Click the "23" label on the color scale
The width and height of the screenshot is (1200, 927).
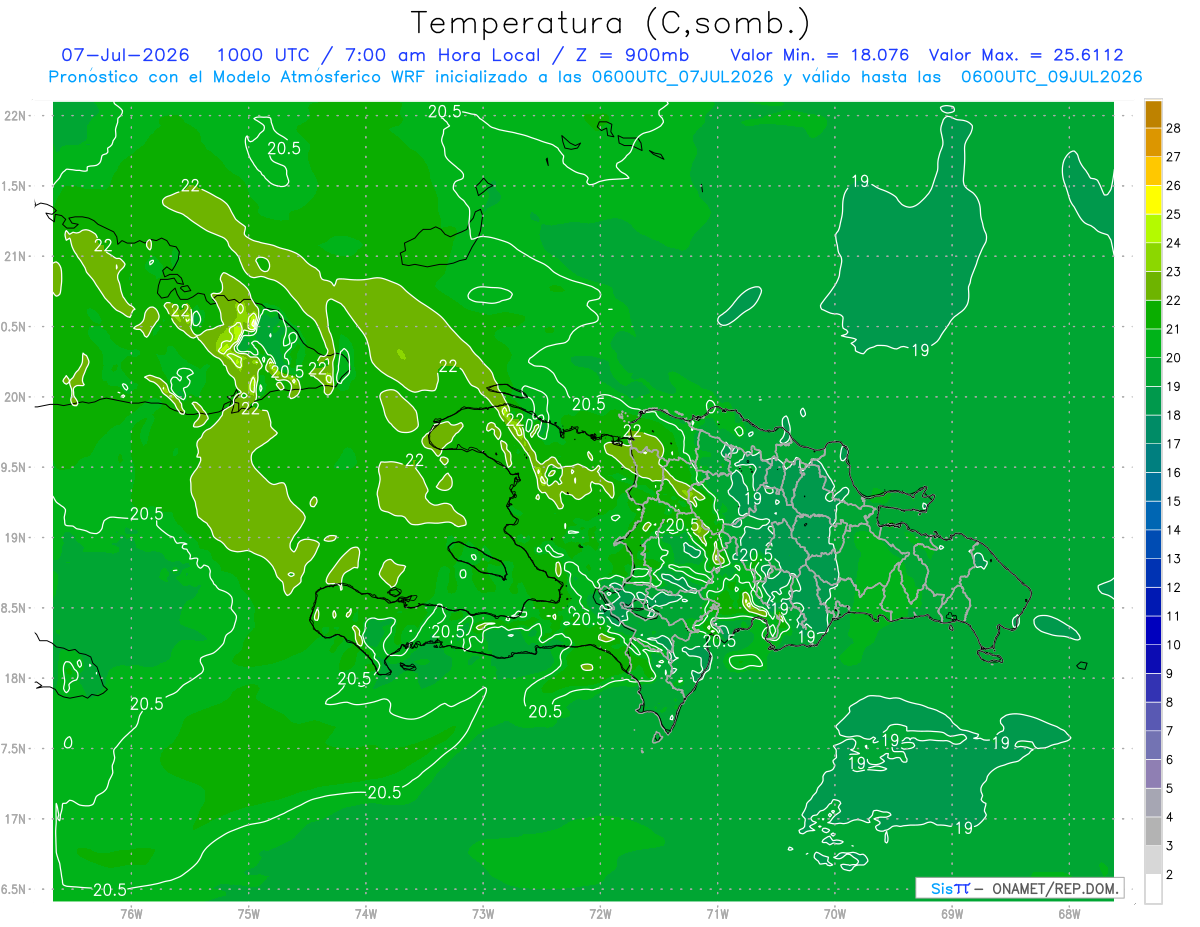click(1174, 272)
